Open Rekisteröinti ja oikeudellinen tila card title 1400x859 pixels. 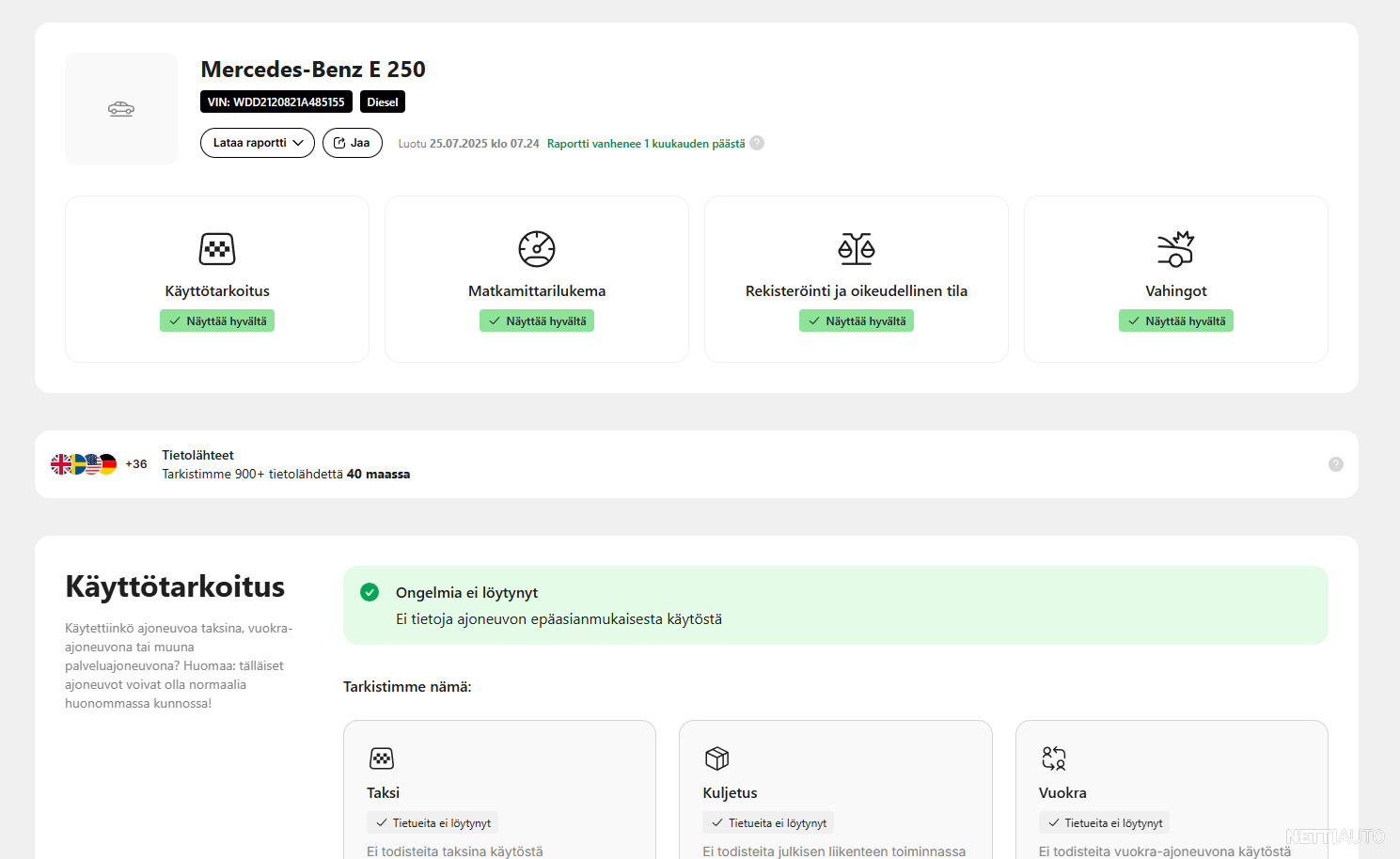857,291
